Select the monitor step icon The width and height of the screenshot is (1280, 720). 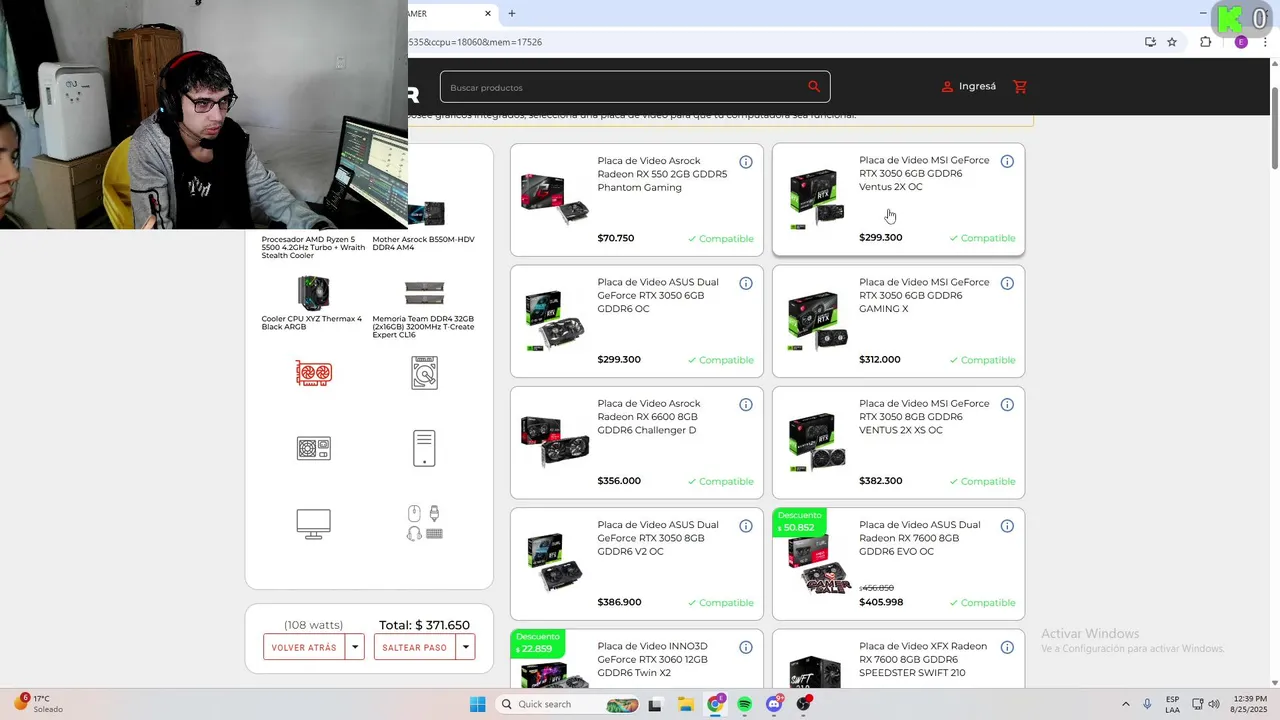tap(314, 524)
